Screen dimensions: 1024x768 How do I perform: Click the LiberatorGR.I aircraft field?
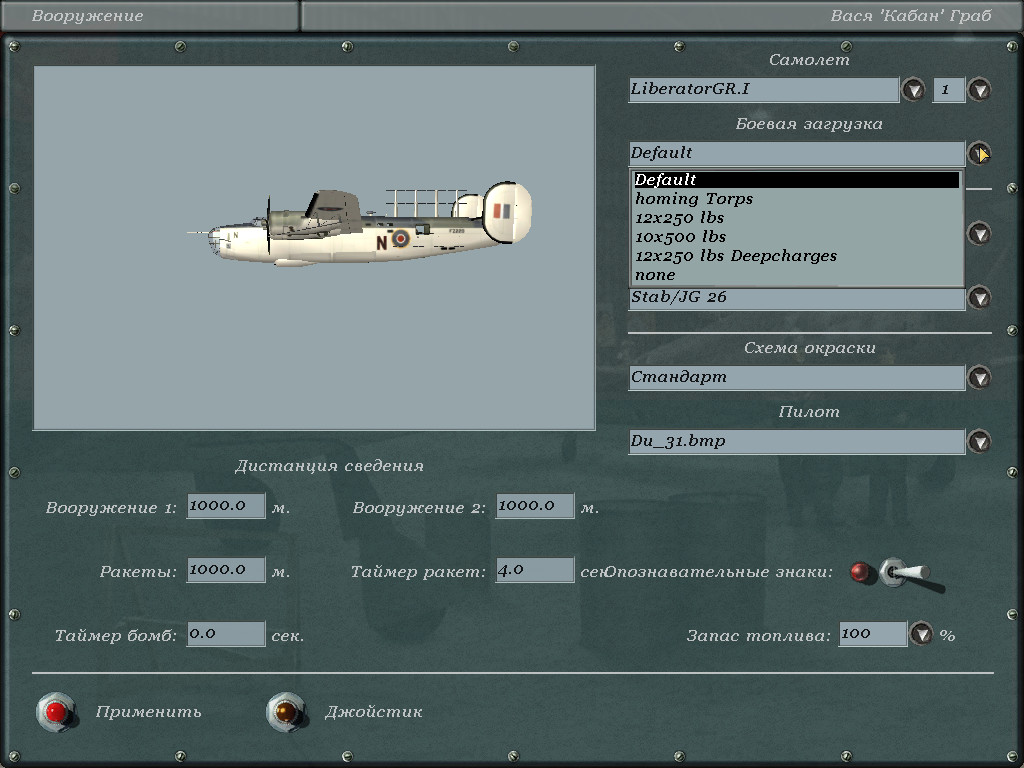point(763,89)
